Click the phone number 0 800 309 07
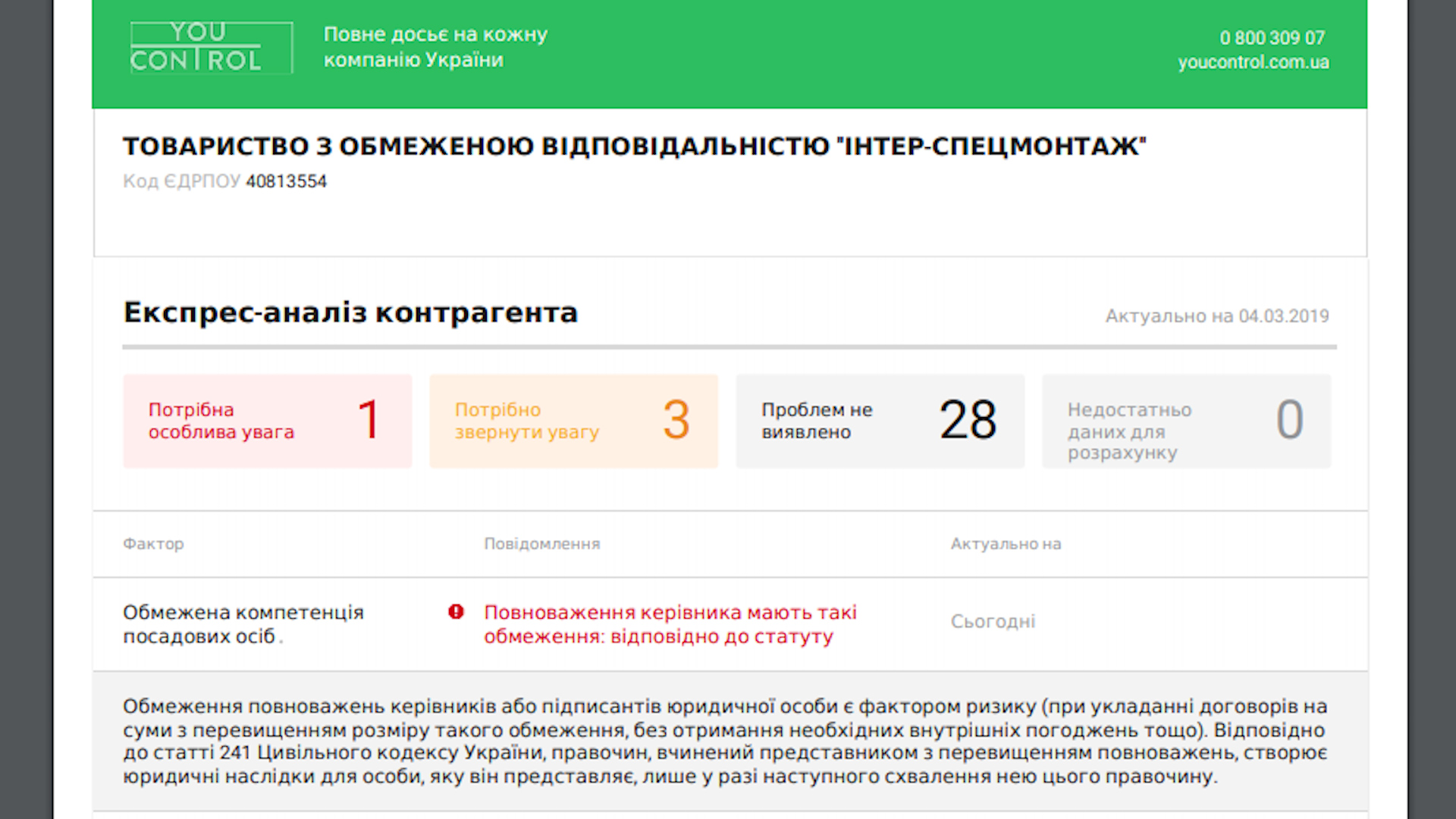 1272,38
